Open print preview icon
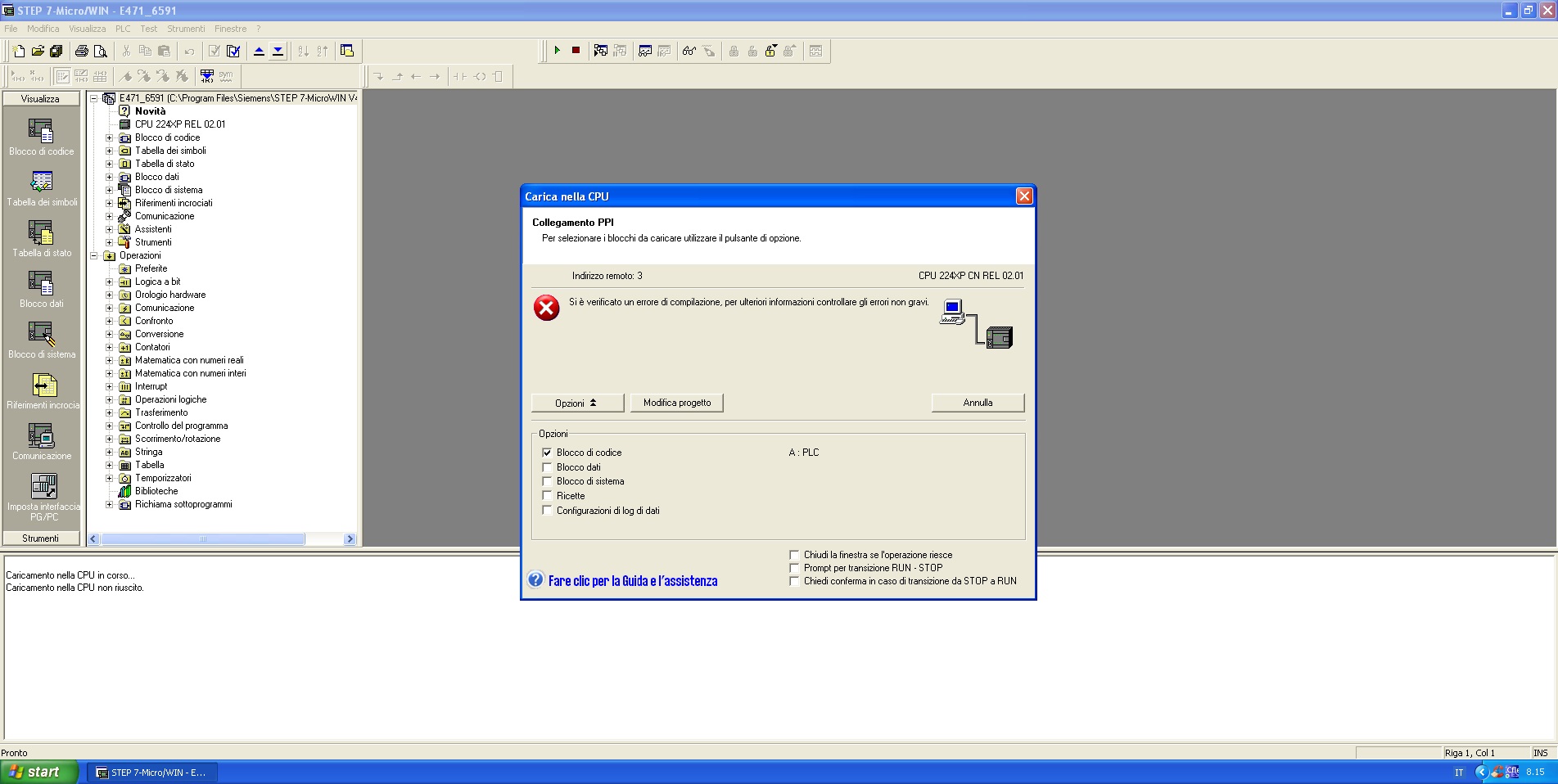1558x784 pixels. [101, 51]
